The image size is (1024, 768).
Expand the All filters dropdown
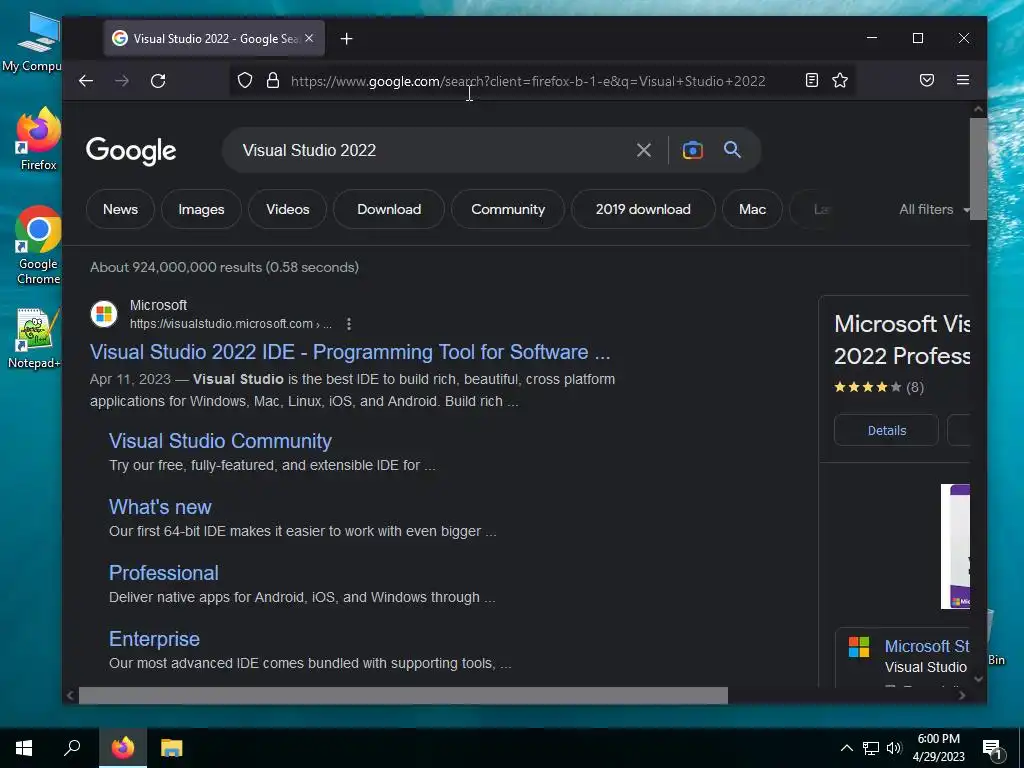click(x=934, y=210)
